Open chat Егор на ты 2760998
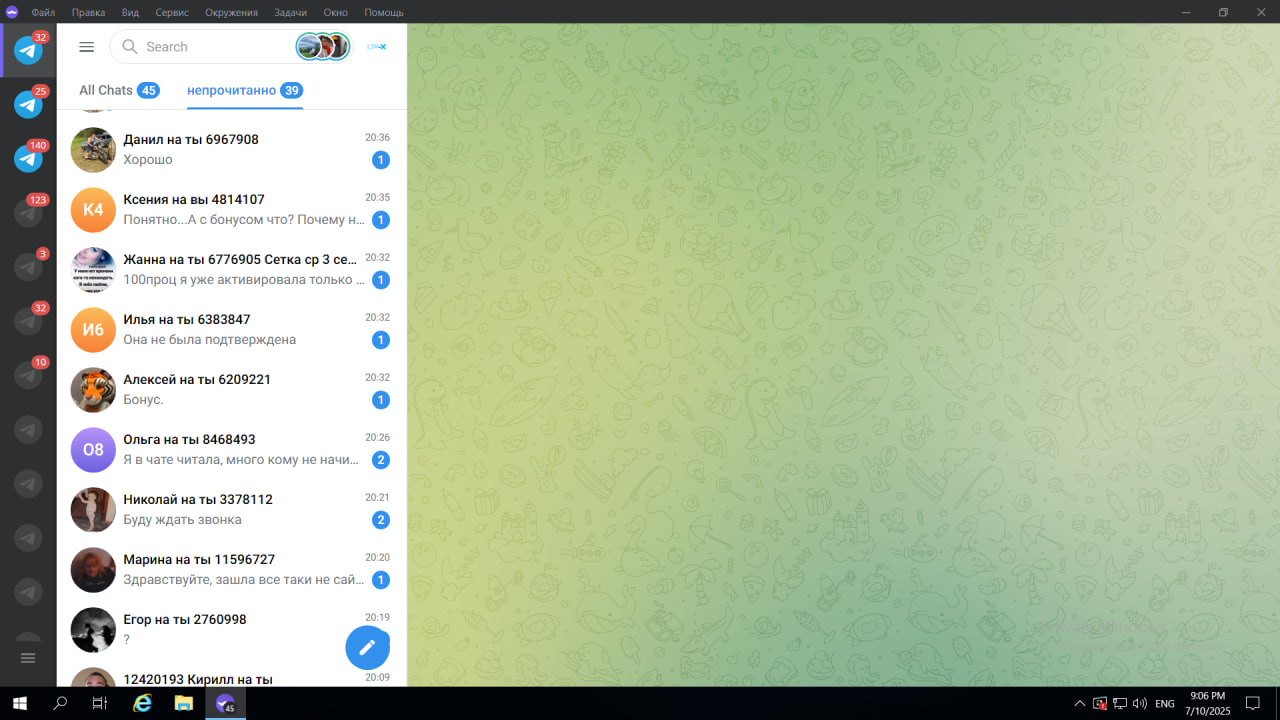 (232, 630)
